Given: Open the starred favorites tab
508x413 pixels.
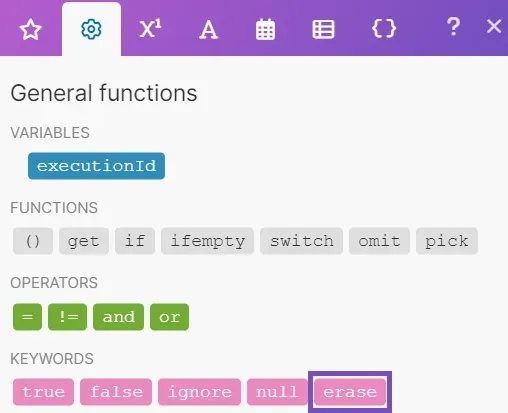Looking at the screenshot, I should pyautogui.click(x=31, y=29).
